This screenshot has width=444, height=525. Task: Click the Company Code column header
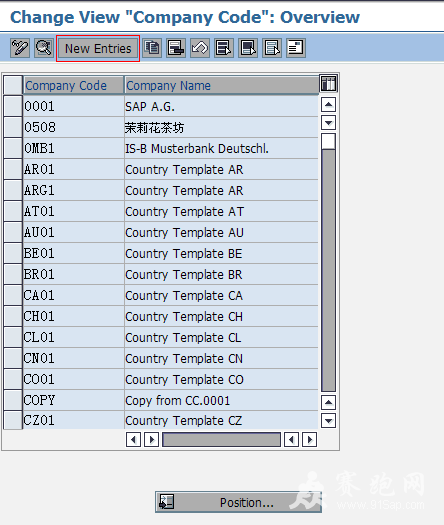[x=74, y=86]
